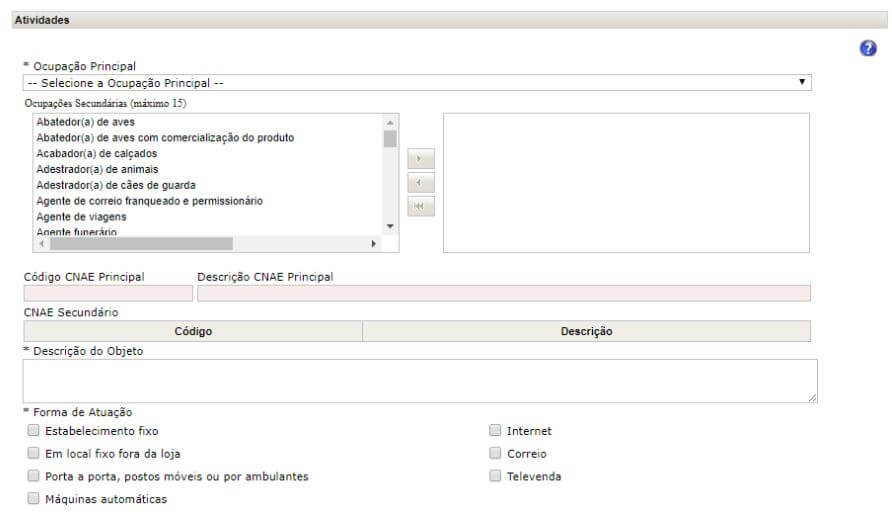Tick the Máquinas automáticas checkbox

tap(34, 498)
